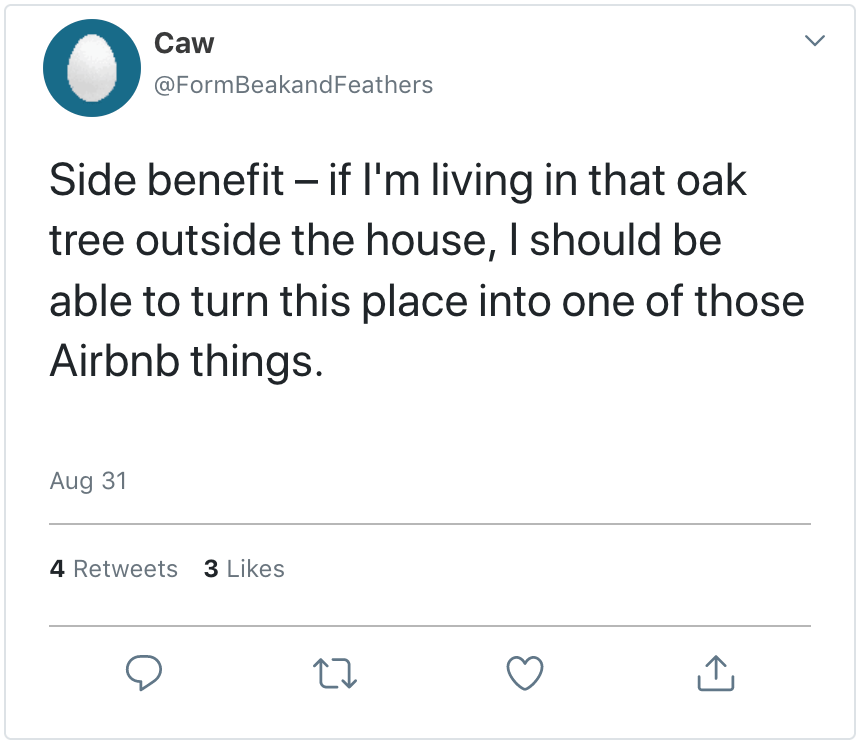View the 4 Retweets list
The height and width of the screenshot is (748, 866).
click(113, 569)
